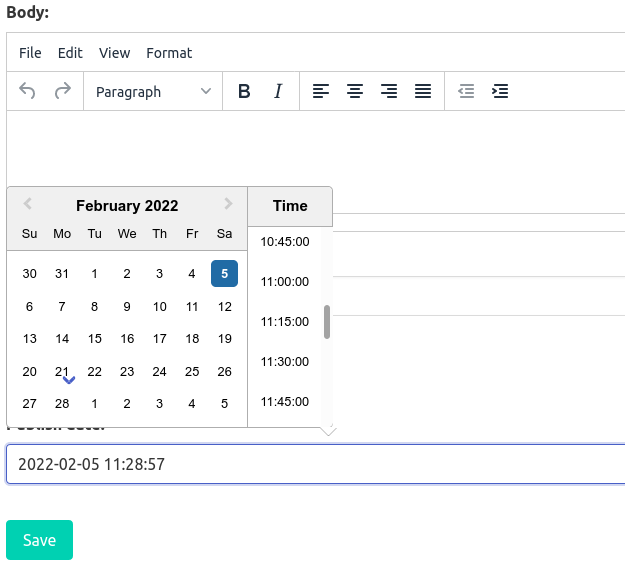The image size is (625, 570).
Task: Select the 11:30:00 time option
Action: (x=285, y=361)
